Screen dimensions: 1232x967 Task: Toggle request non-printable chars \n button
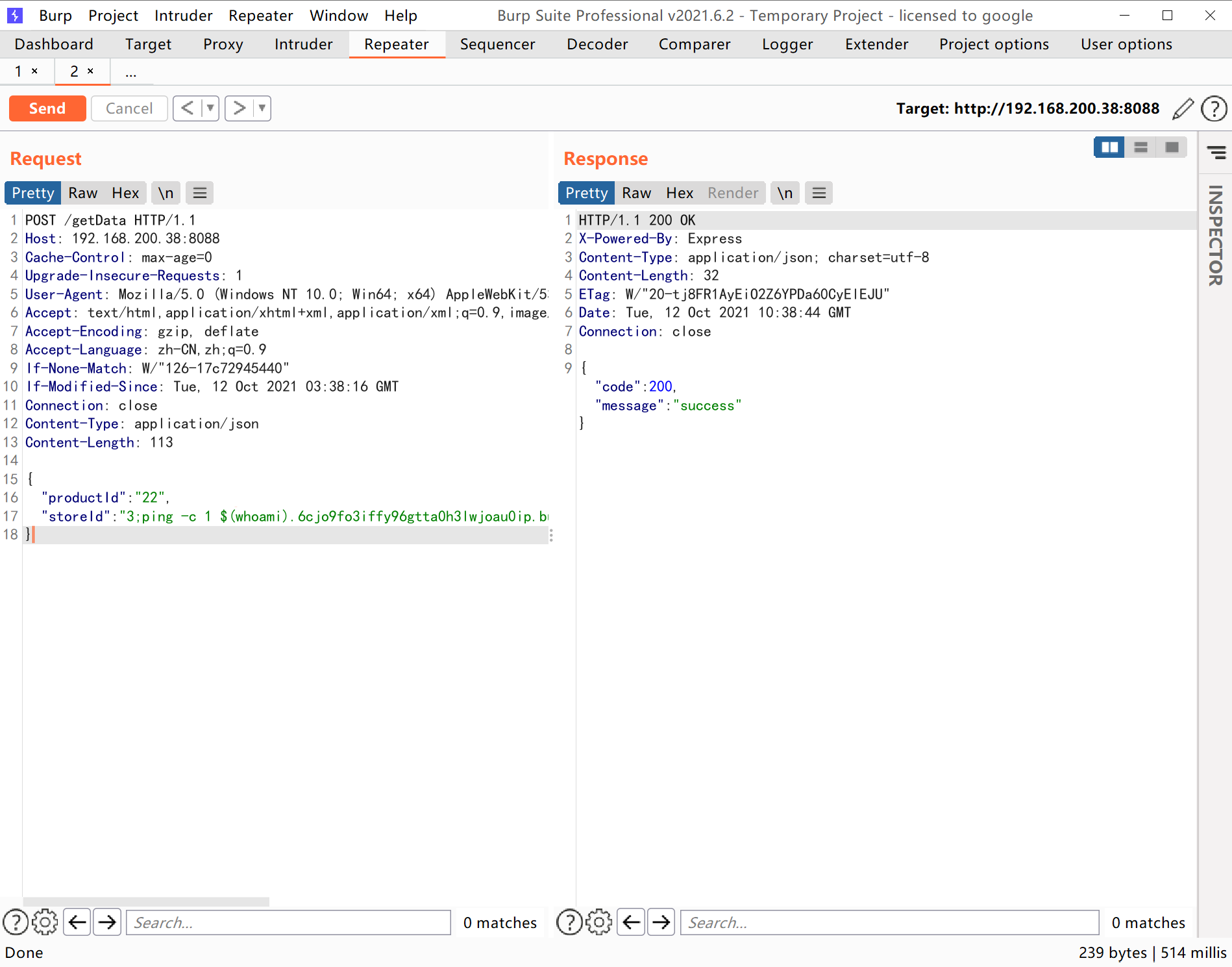pos(166,193)
